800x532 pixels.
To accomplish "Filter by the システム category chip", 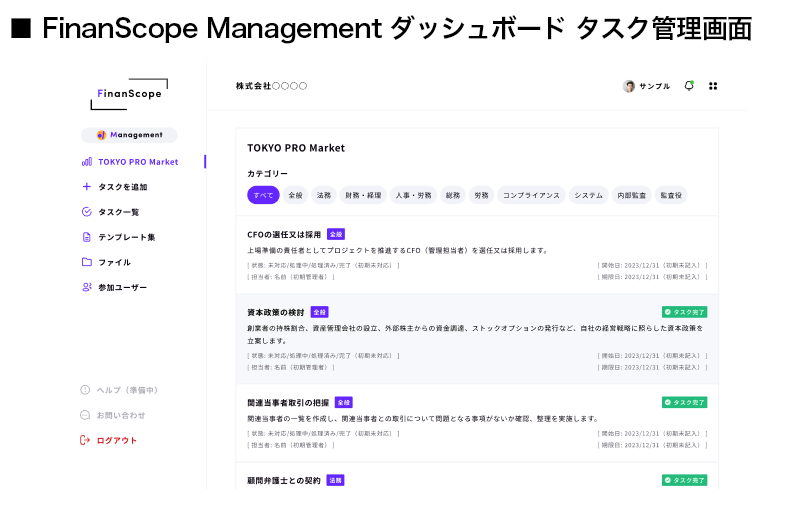I will click(588, 195).
